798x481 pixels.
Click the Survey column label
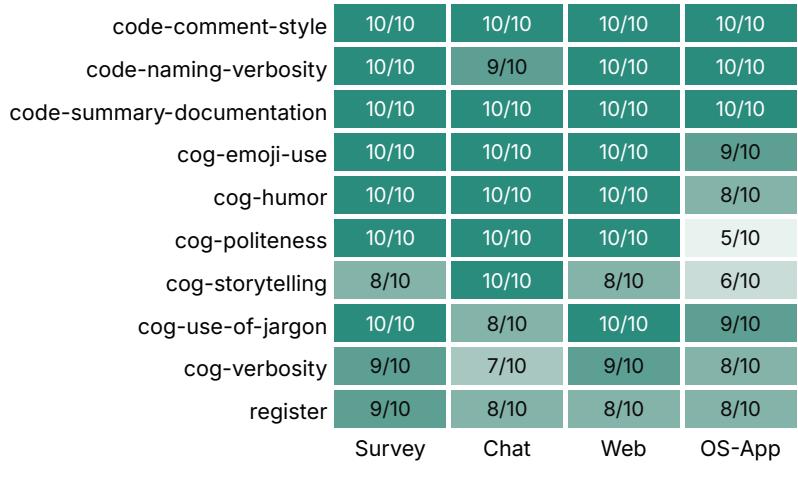pyautogui.click(x=390, y=449)
